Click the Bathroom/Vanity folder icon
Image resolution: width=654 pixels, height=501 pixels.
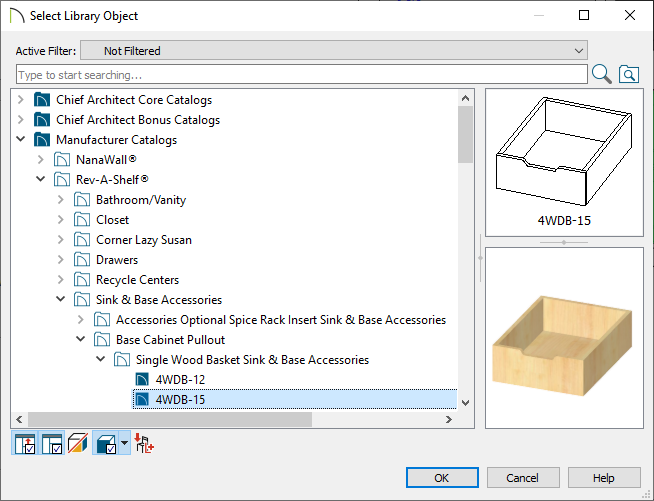82,200
